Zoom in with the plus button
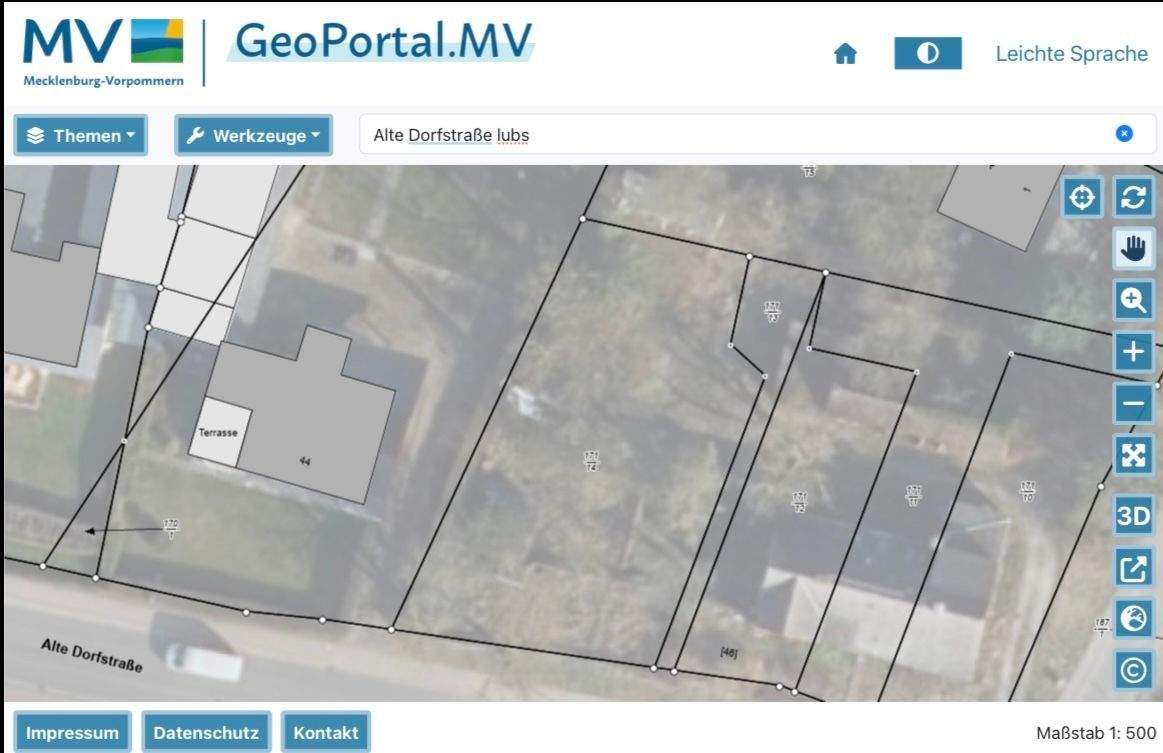 point(1134,351)
